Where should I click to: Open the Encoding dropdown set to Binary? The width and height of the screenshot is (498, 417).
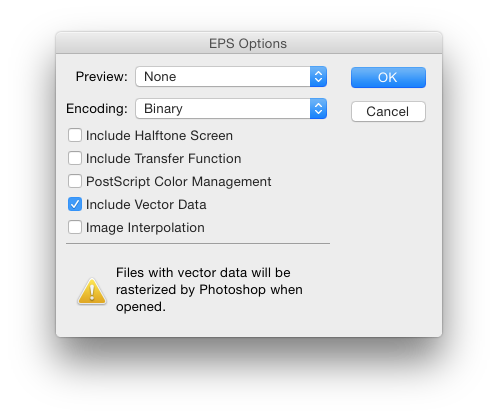pyautogui.click(x=231, y=109)
